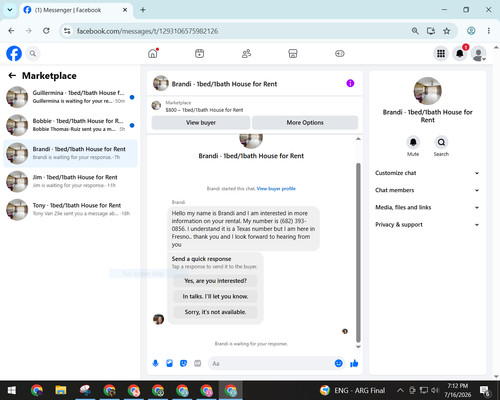Image resolution: width=500 pixels, height=400 pixels.
Task: Select the Brandi conversation in the list
Action: pos(70,153)
